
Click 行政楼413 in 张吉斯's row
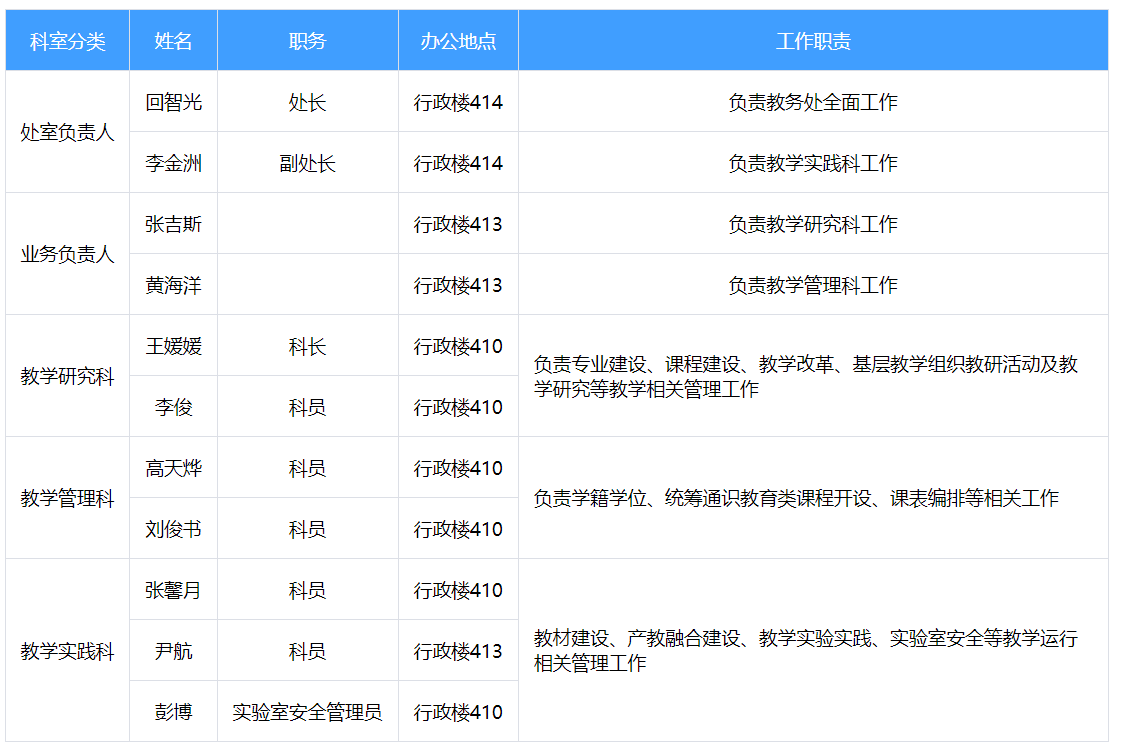pos(458,224)
